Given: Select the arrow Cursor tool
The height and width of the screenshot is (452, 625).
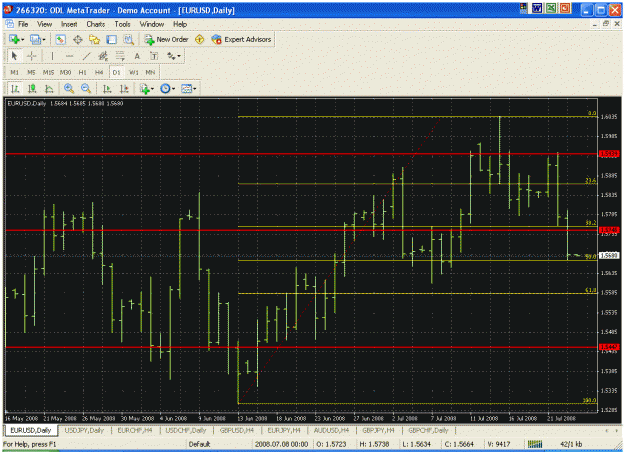Looking at the screenshot, I should [14, 56].
